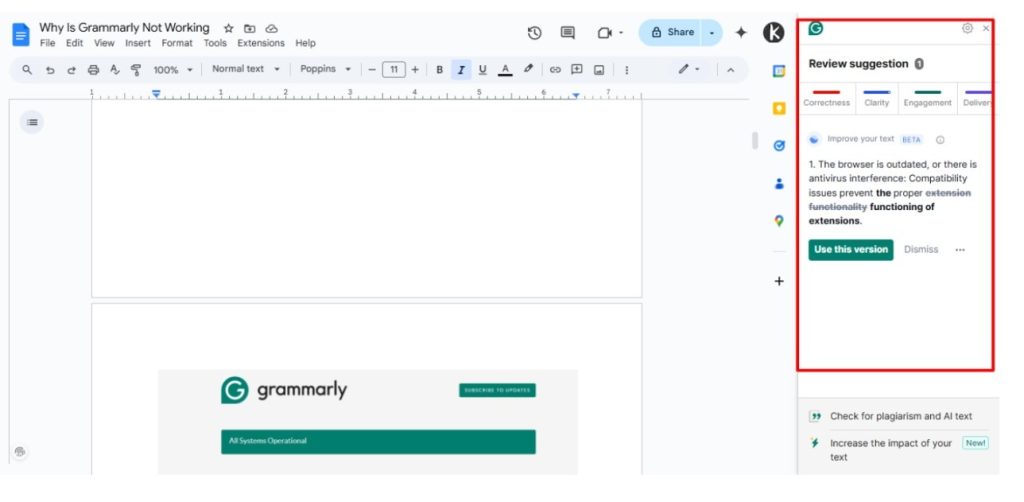Open the Share options arrow

tap(712, 33)
